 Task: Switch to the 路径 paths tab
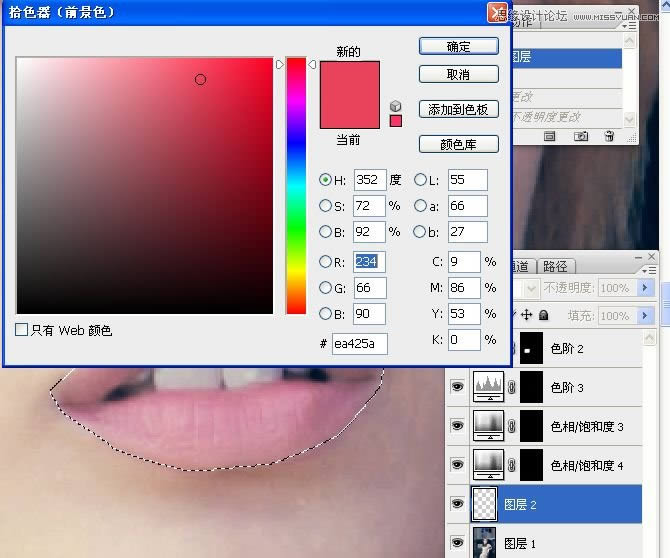555,266
